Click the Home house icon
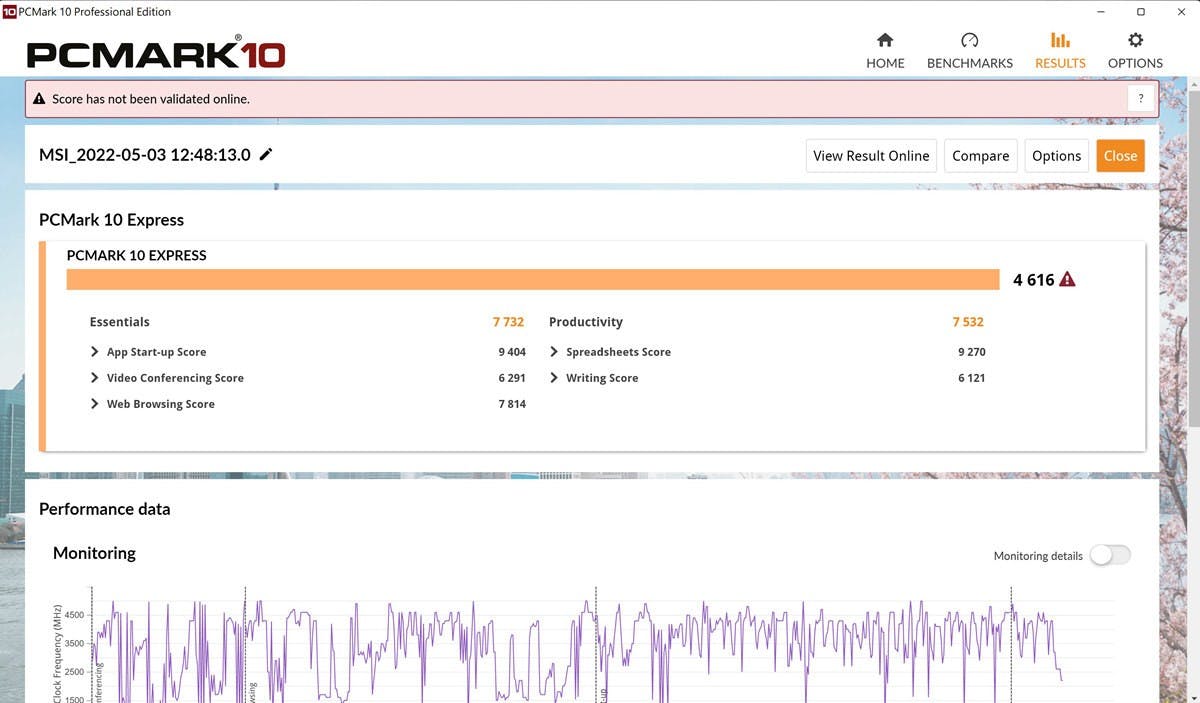The height and width of the screenshot is (703, 1200). [885, 41]
